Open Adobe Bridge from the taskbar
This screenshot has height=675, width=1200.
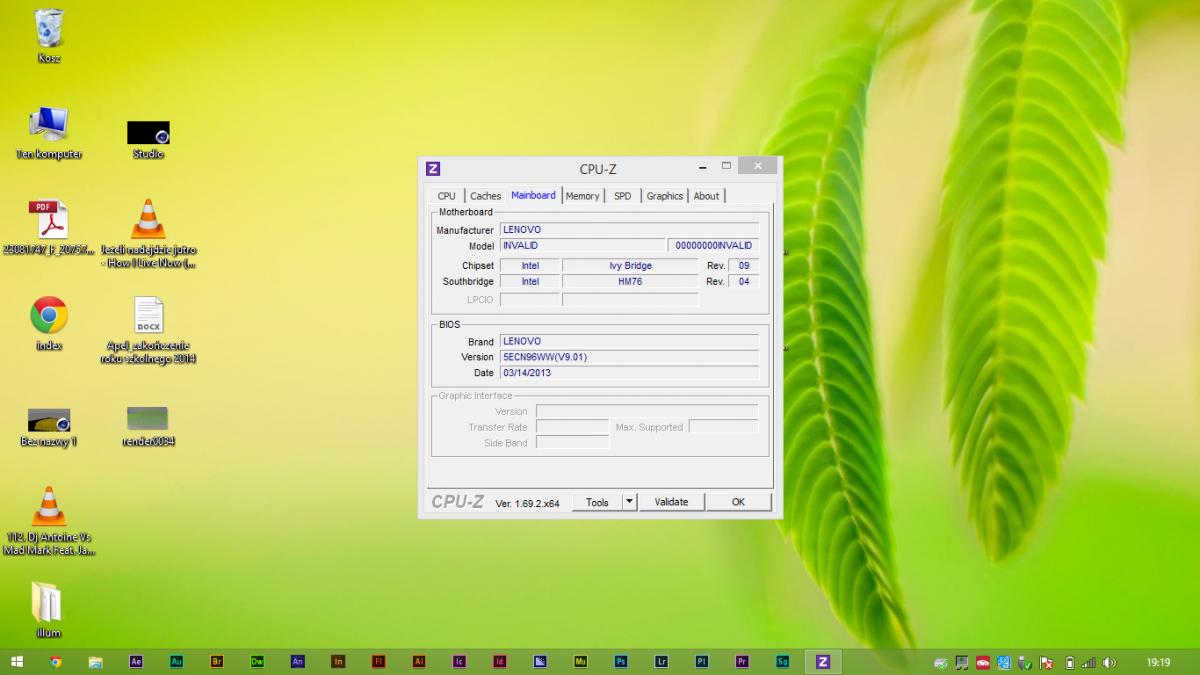coord(217,662)
